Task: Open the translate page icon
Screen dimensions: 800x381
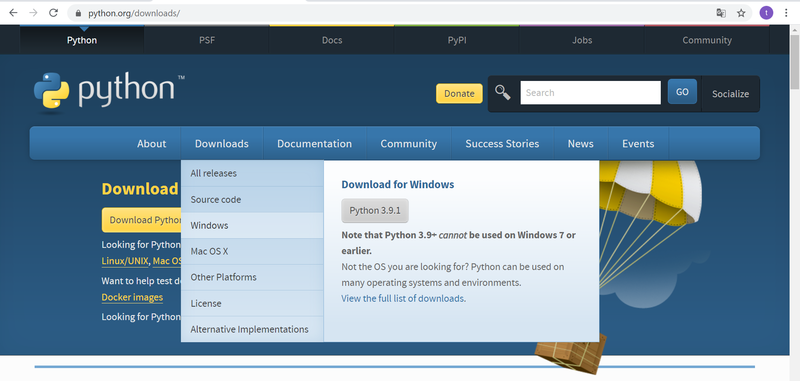Action: point(721,13)
